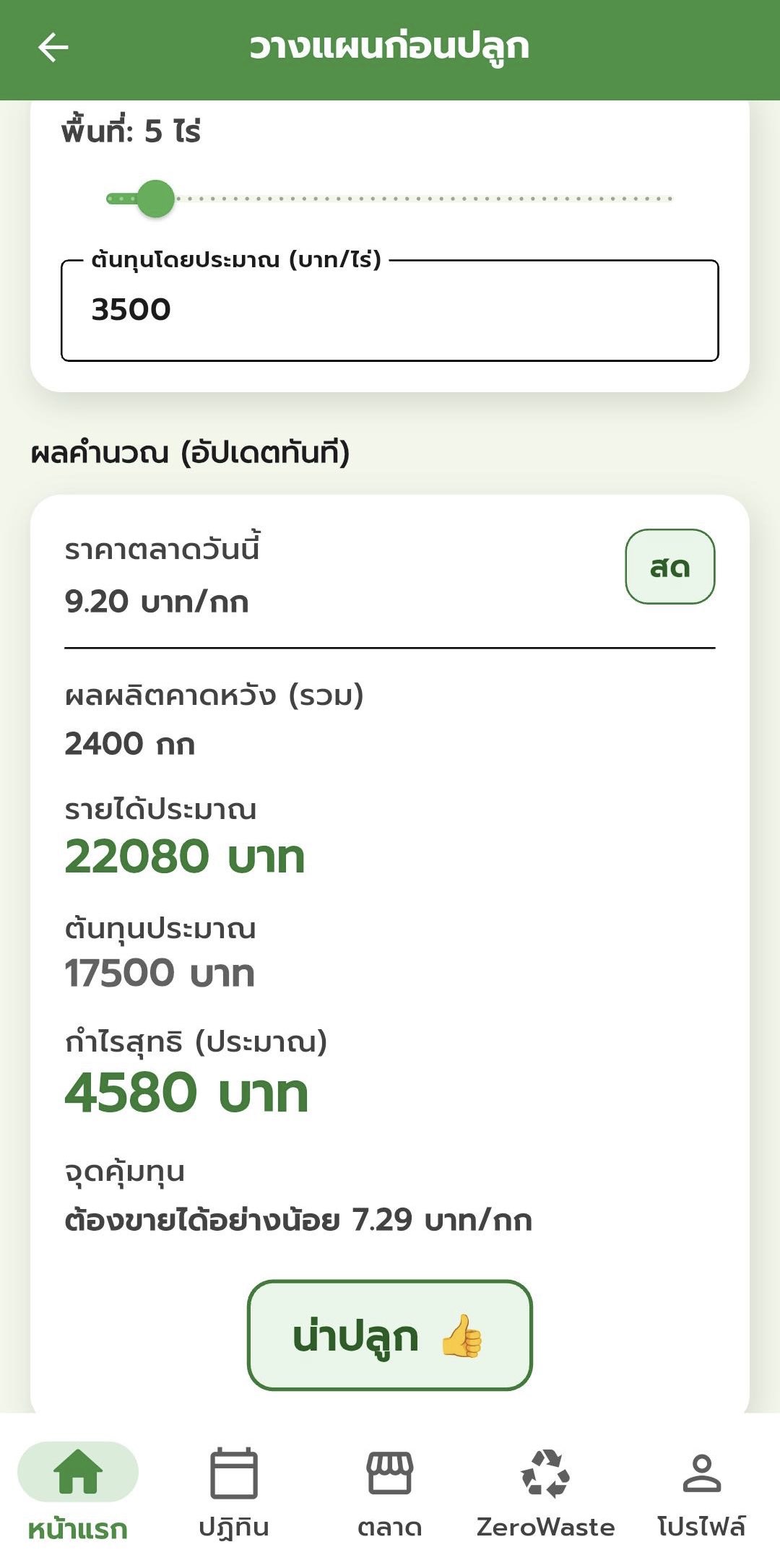This screenshot has height=1568, width=780.
Task: Tap the estimated revenue 22080 บาท
Action: click(x=185, y=857)
